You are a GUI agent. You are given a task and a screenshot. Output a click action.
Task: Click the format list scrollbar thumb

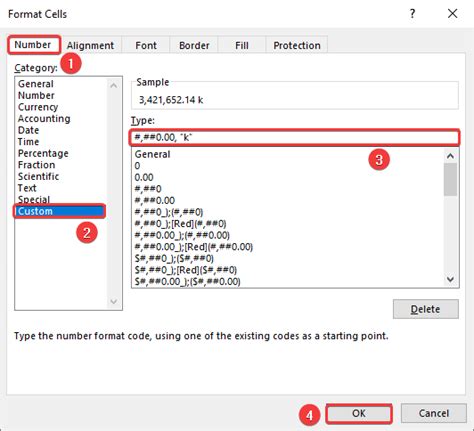click(x=450, y=180)
